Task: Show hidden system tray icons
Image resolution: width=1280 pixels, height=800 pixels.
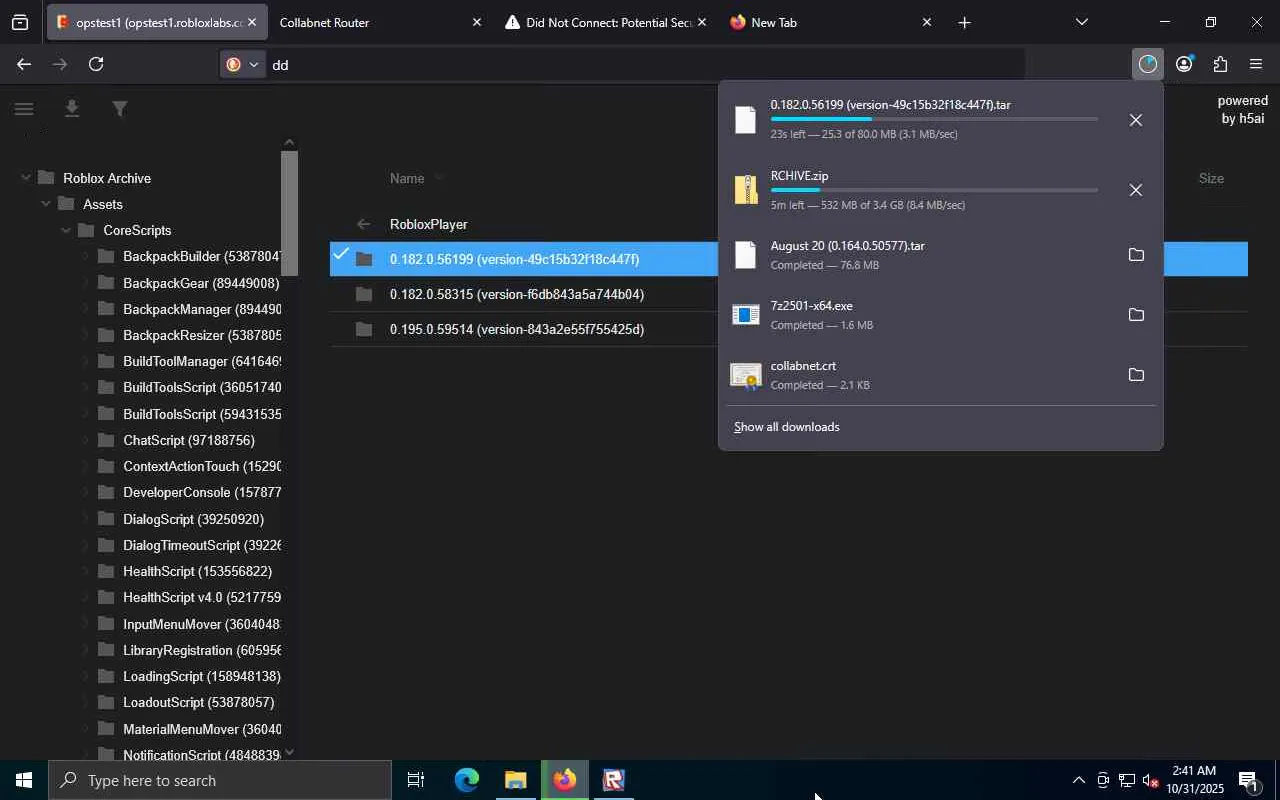Action: [x=1078, y=780]
